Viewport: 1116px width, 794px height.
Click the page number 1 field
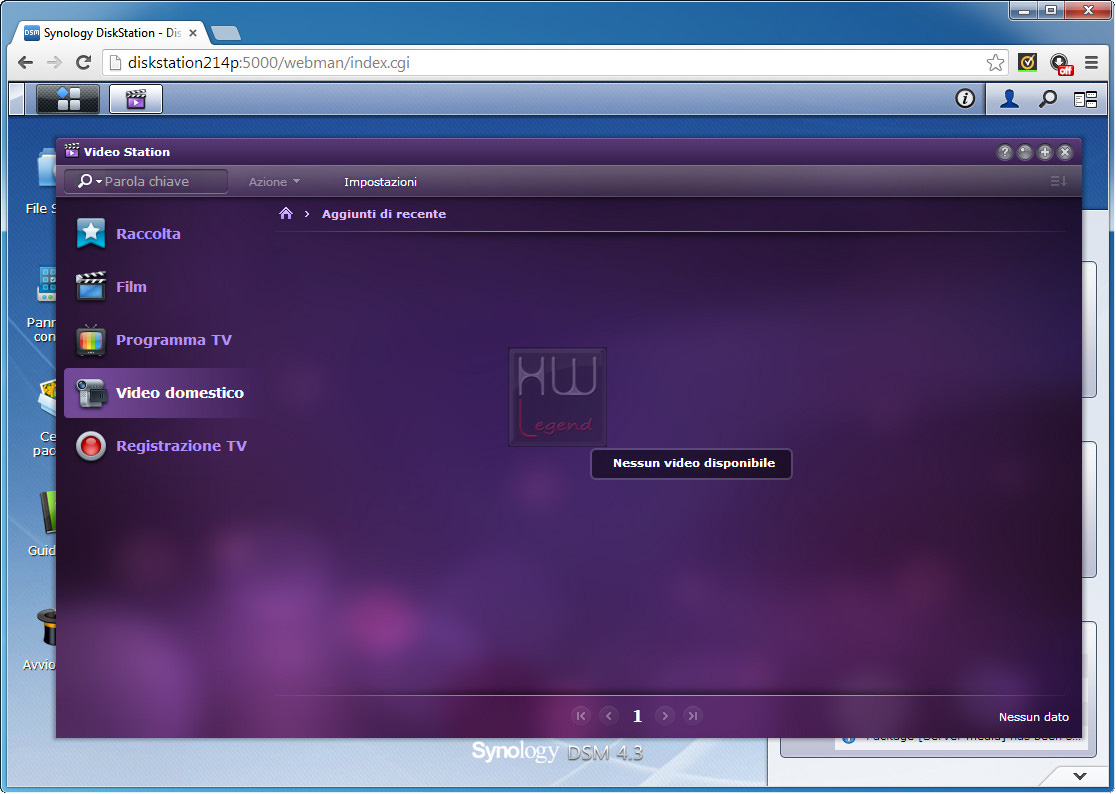[637, 716]
